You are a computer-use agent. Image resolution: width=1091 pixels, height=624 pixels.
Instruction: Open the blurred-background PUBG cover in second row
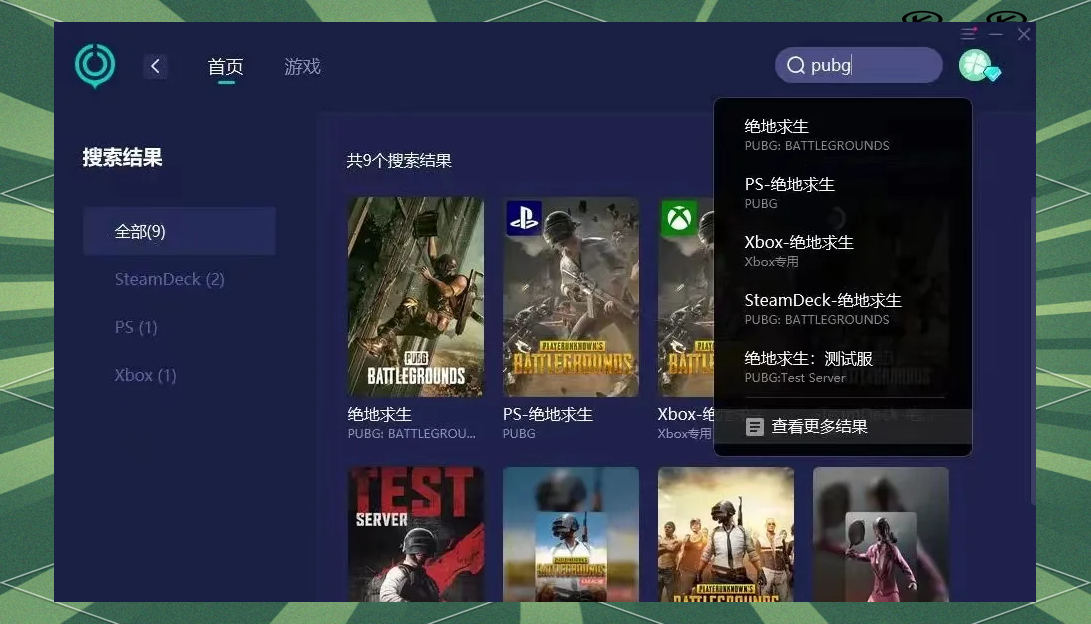click(x=571, y=534)
